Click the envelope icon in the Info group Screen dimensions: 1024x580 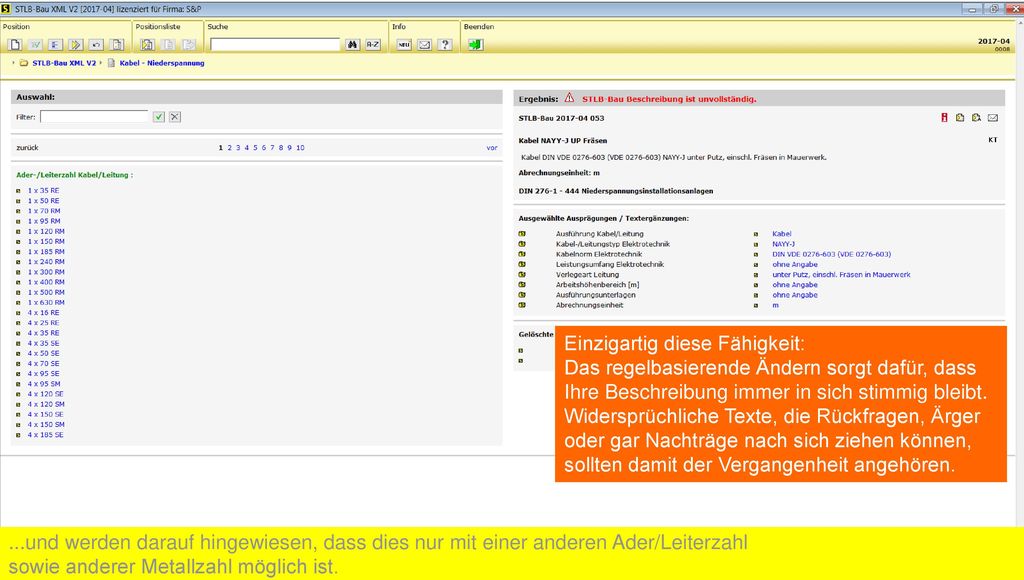[424, 44]
